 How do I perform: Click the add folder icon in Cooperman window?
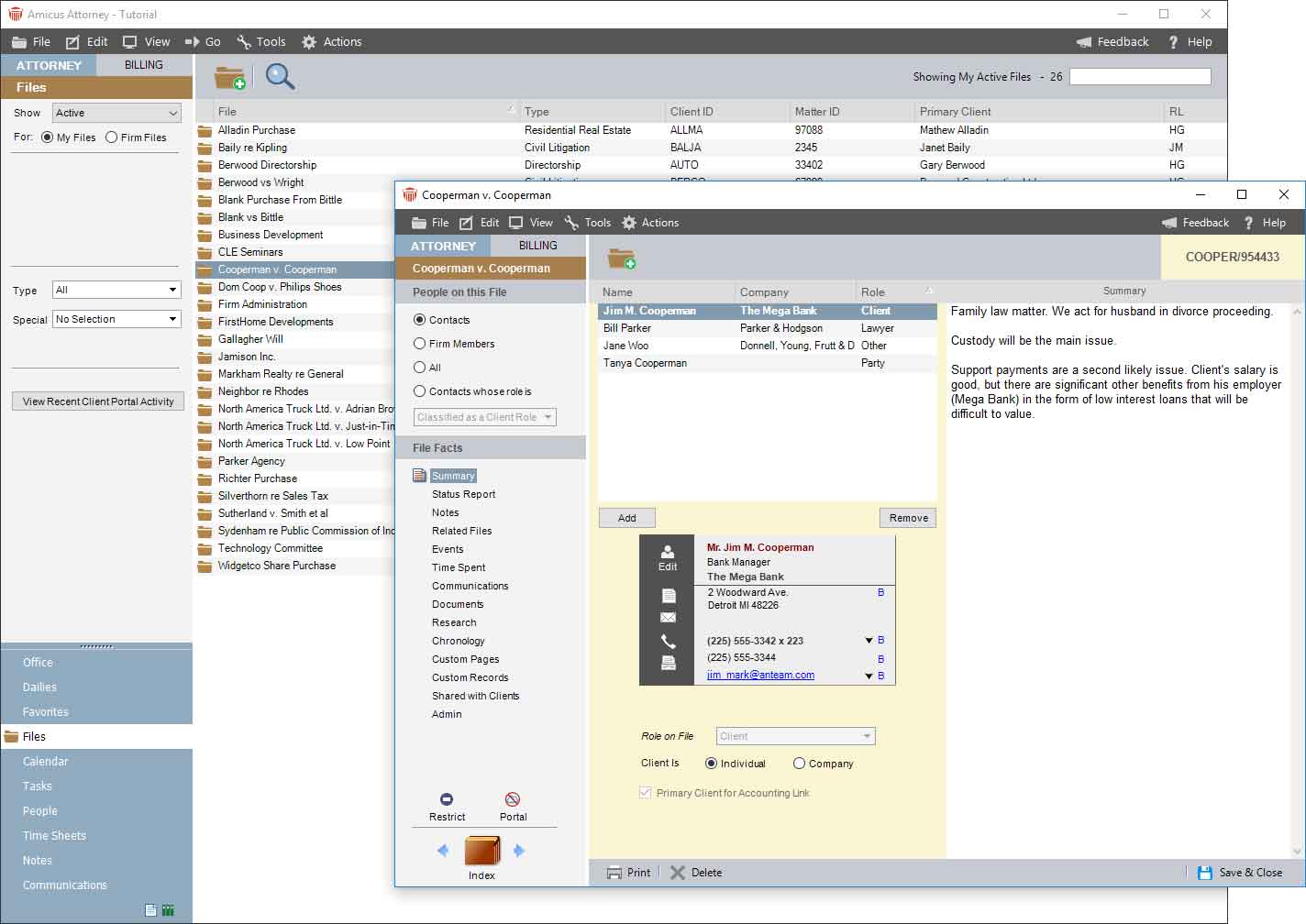pyautogui.click(x=622, y=258)
